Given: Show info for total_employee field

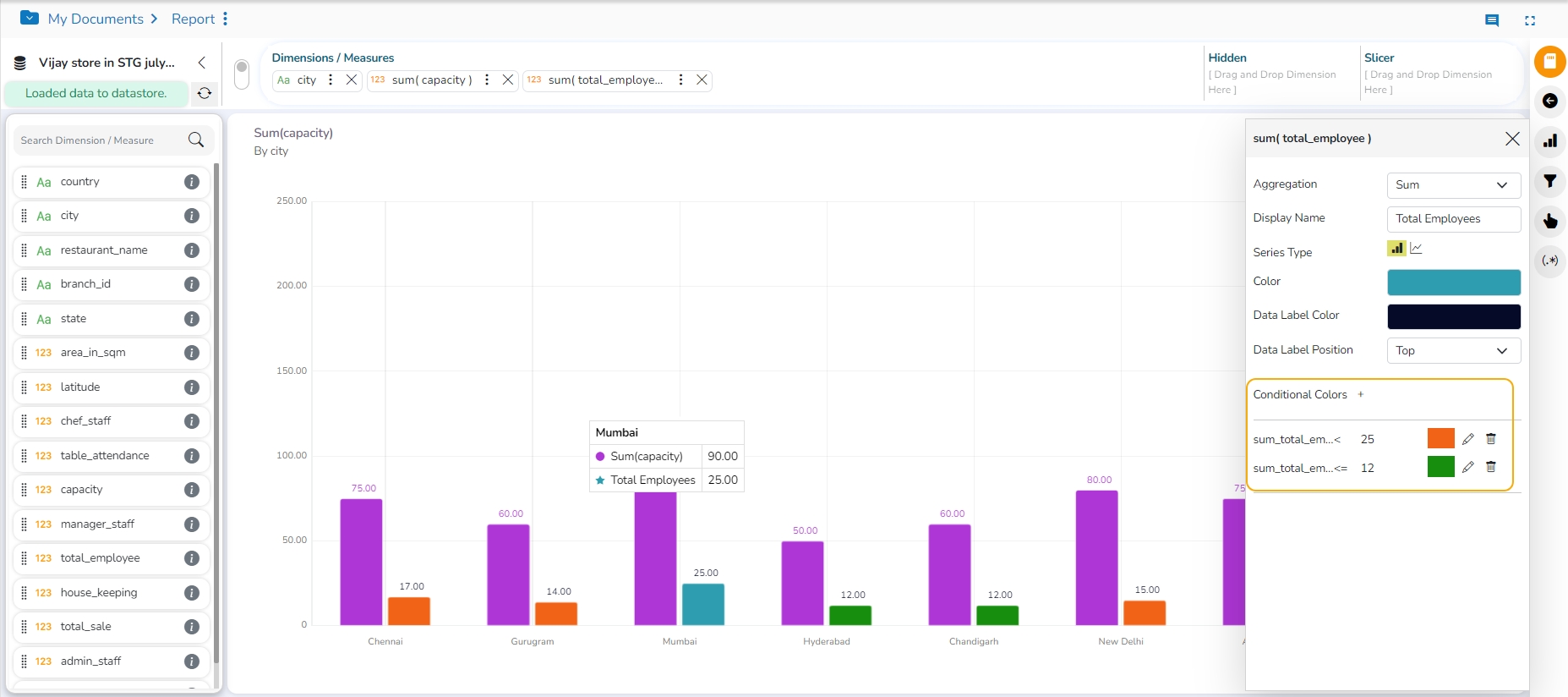Looking at the screenshot, I should pos(192,558).
